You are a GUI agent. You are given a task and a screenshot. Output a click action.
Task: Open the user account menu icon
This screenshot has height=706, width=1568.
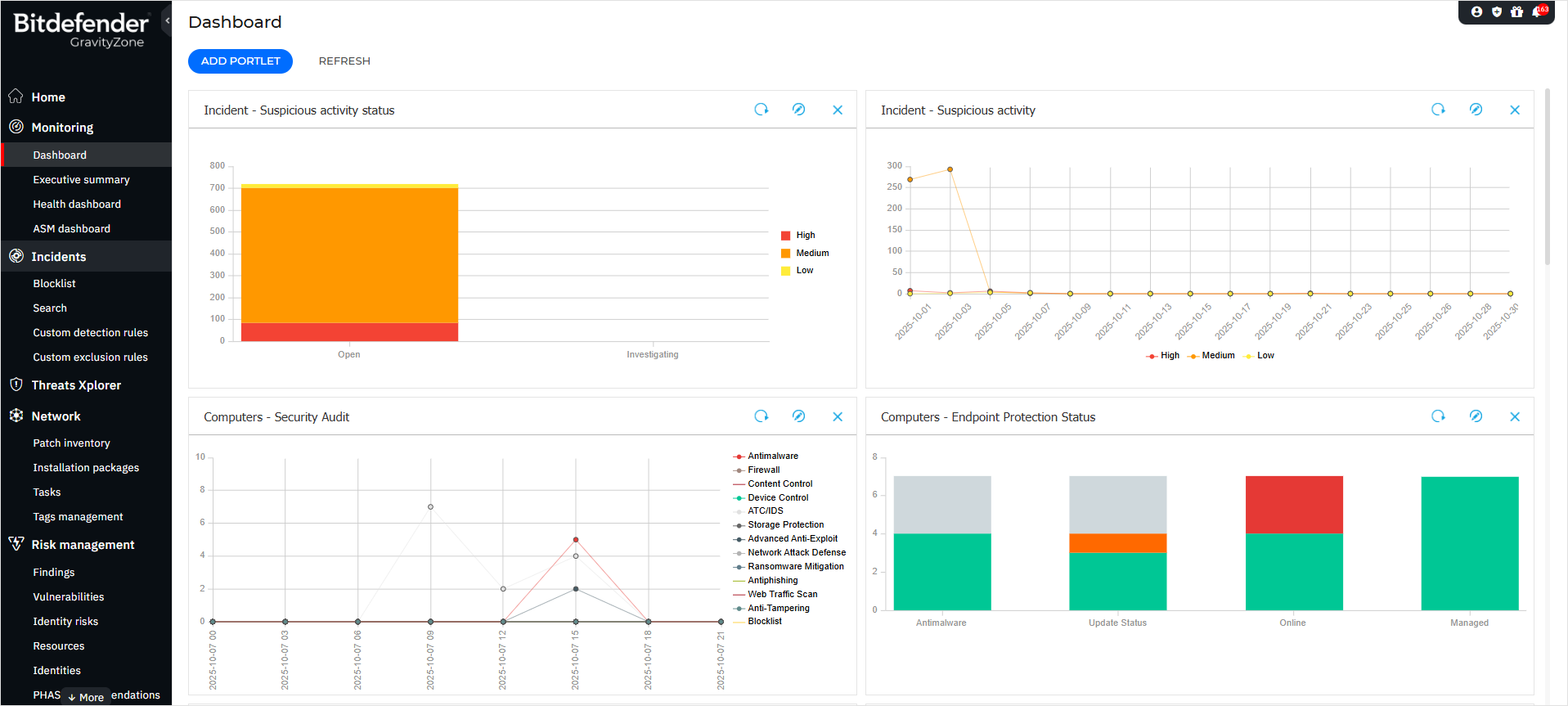coord(1476,11)
